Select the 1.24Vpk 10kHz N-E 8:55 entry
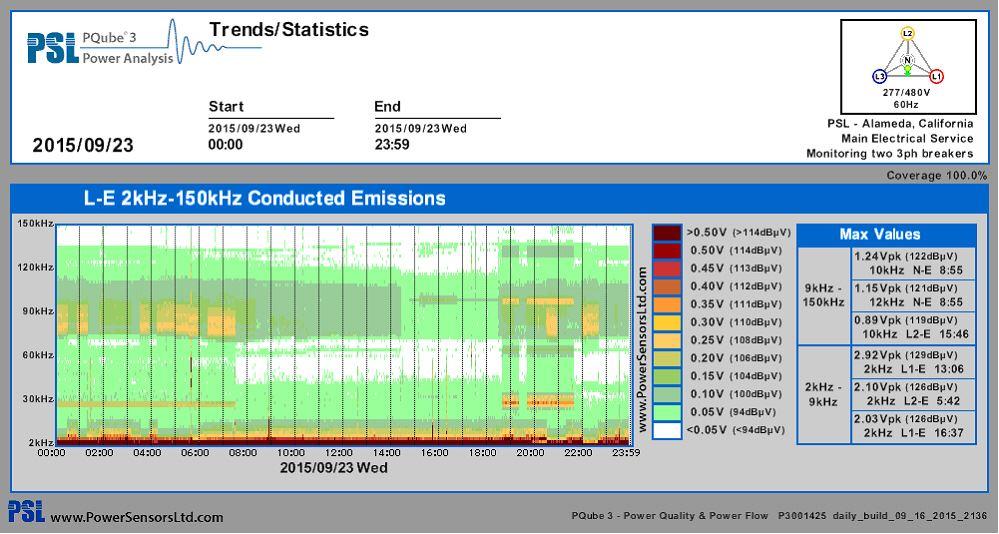This screenshot has height=534, width=999. pyautogui.click(x=911, y=263)
